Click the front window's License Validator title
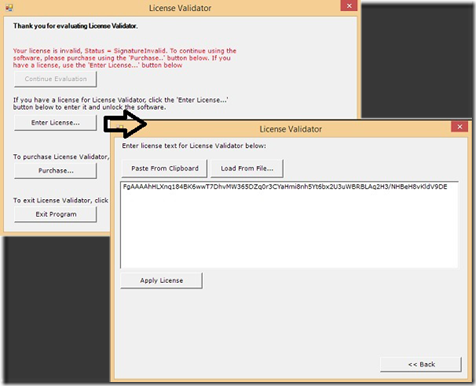The image size is (476, 386). point(291,129)
